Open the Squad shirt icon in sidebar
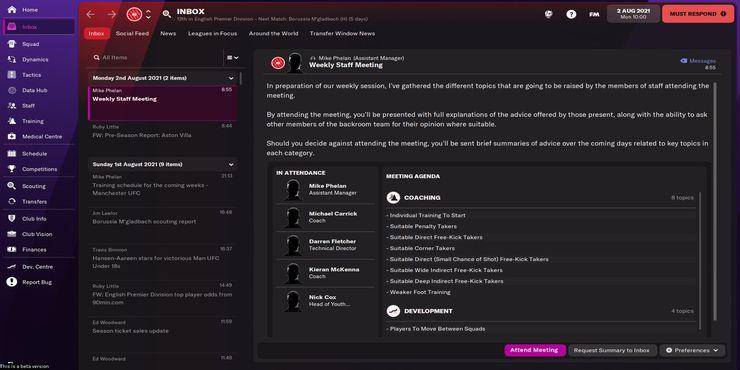 tap(12, 44)
